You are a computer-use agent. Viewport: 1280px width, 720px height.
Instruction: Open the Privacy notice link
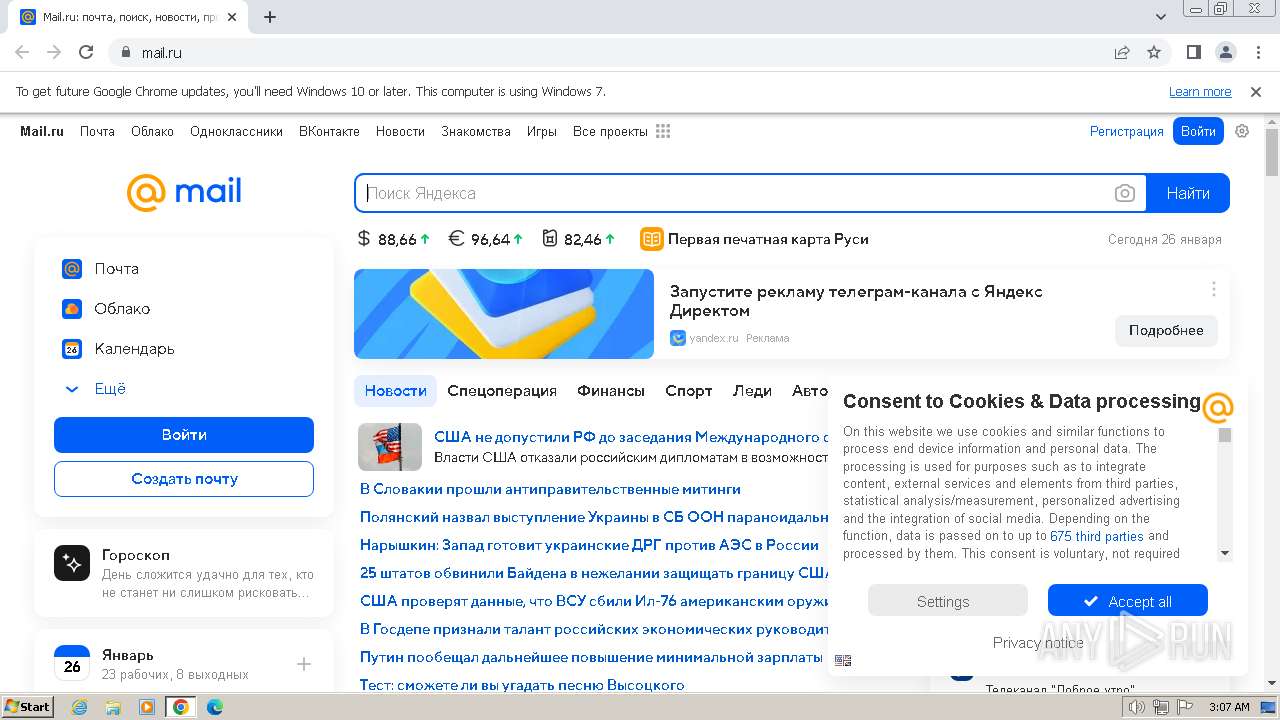(1038, 642)
